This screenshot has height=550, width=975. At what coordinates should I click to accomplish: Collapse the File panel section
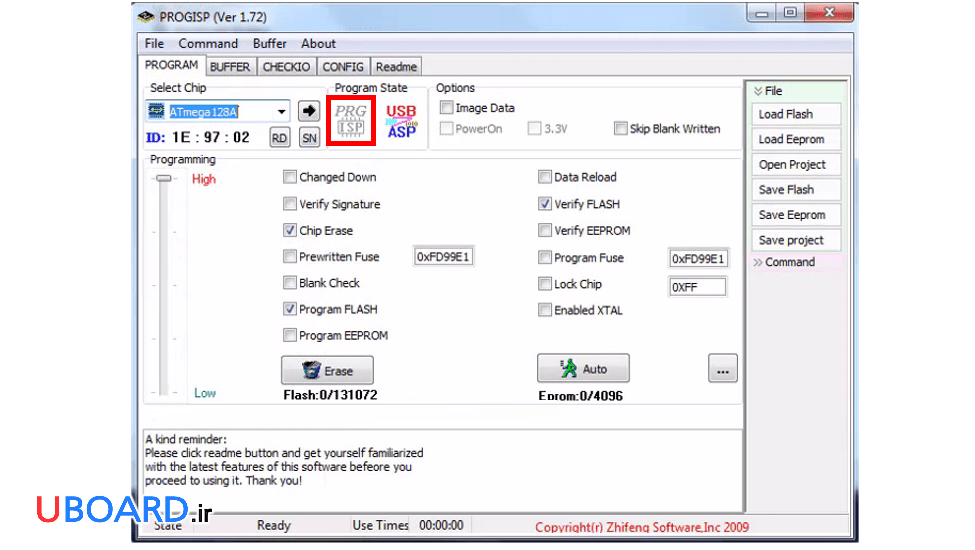(758, 91)
